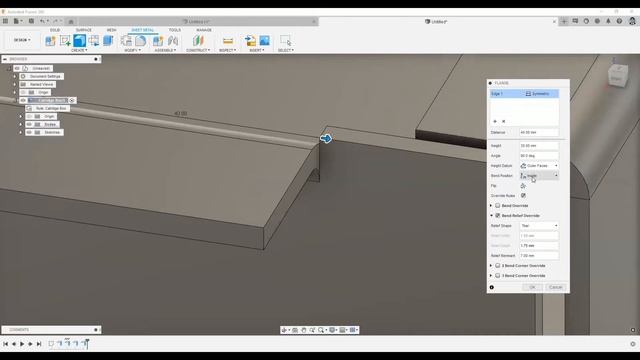The image size is (640, 360).
Task: Toggle visibility of the top-level Origin folder
Action: [23, 92]
